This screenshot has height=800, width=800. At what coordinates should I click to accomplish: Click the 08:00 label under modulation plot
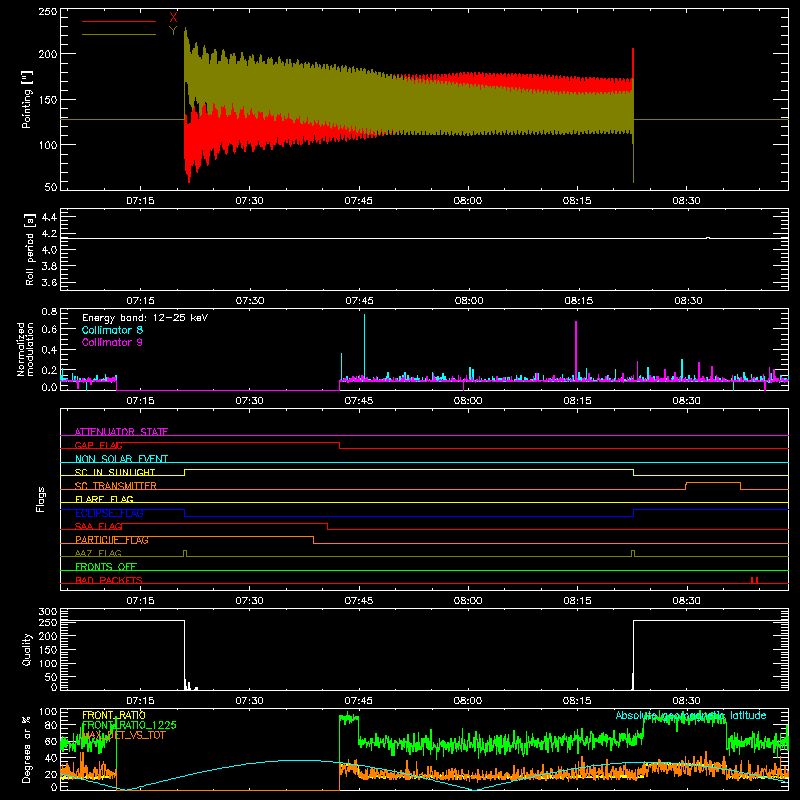point(468,401)
